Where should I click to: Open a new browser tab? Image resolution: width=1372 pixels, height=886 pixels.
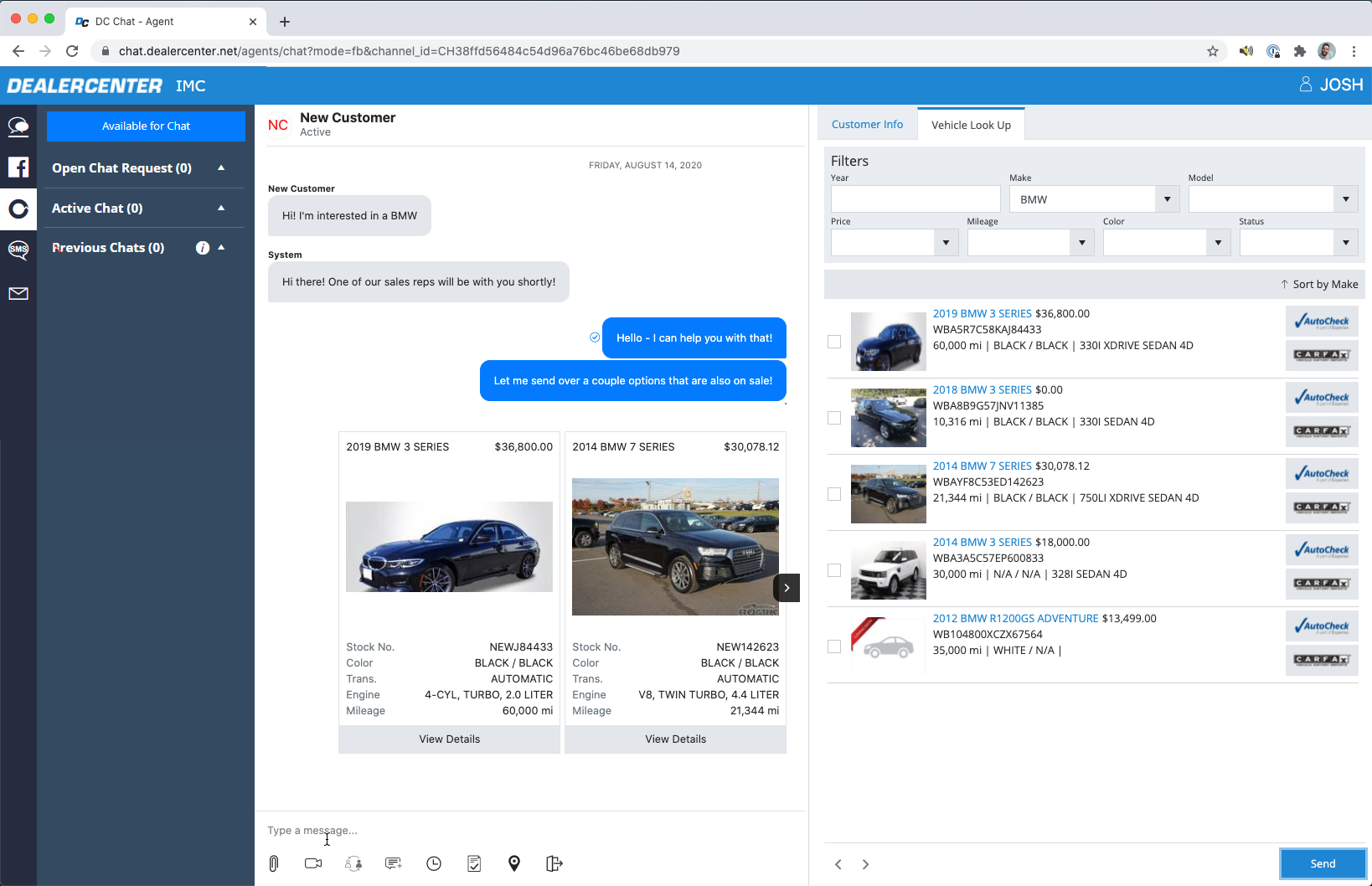point(285,22)
